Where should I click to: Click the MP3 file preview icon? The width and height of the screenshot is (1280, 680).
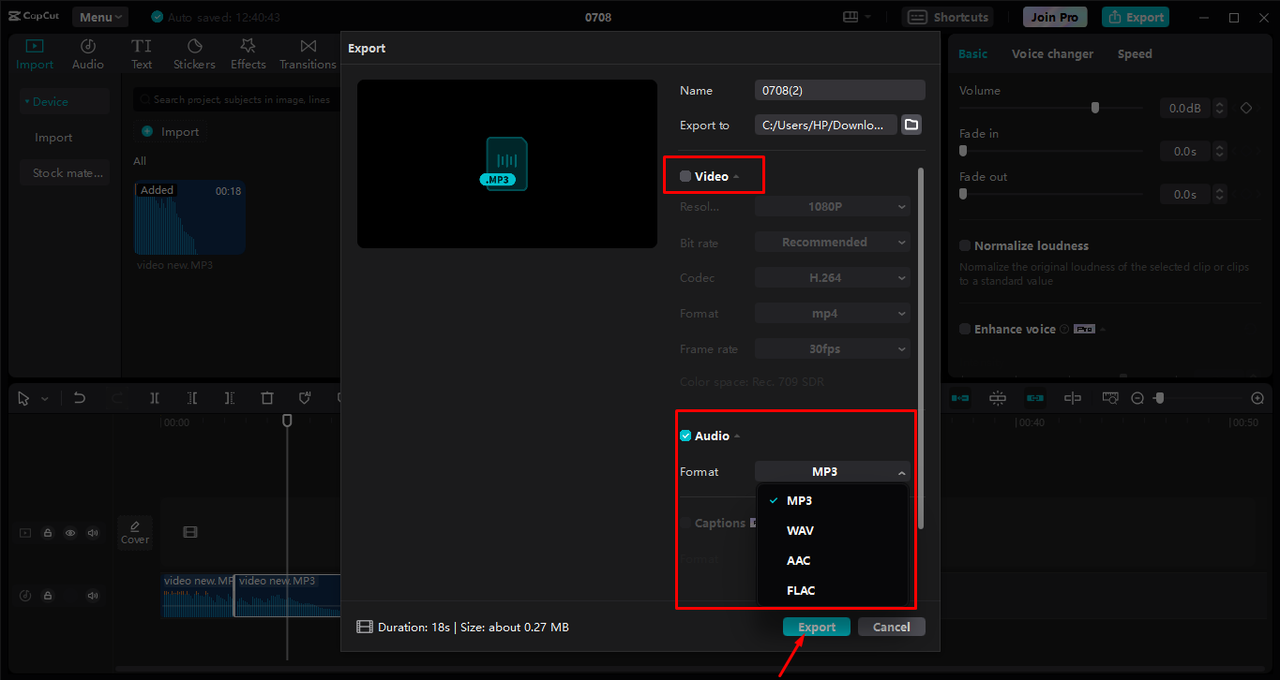click(x=506, y=164)
